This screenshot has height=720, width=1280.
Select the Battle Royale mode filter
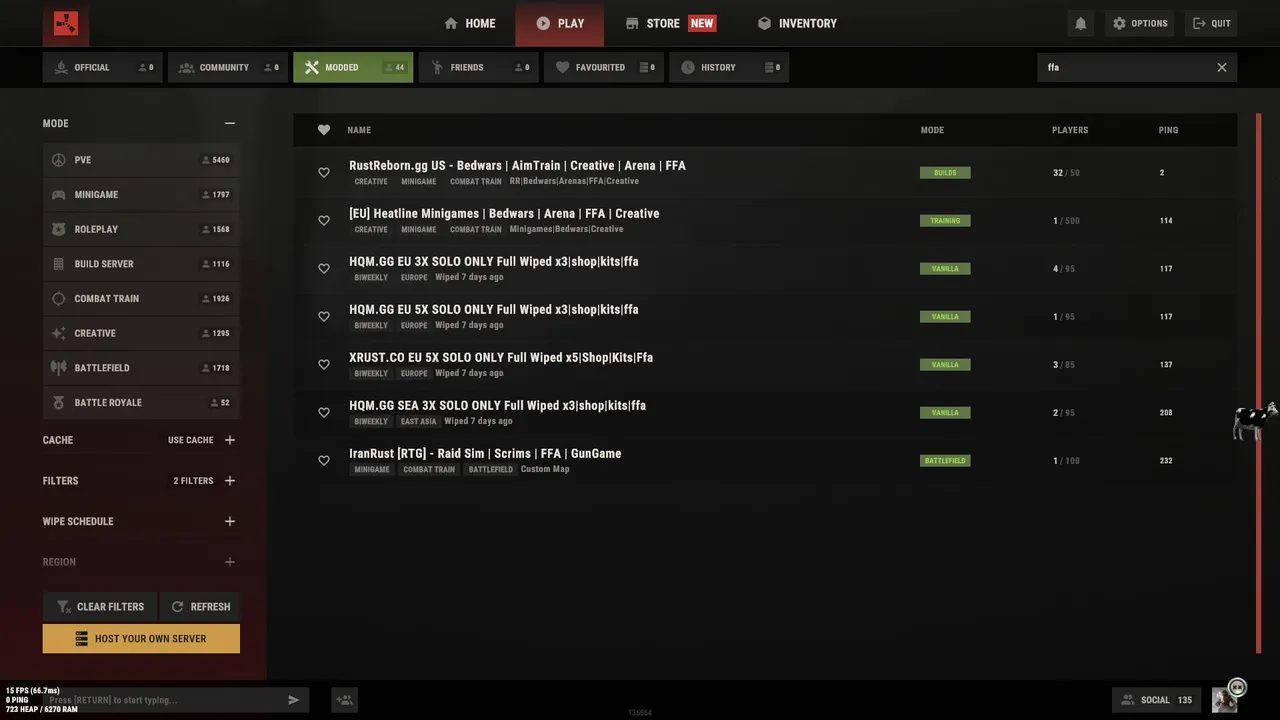pos(141,403)
